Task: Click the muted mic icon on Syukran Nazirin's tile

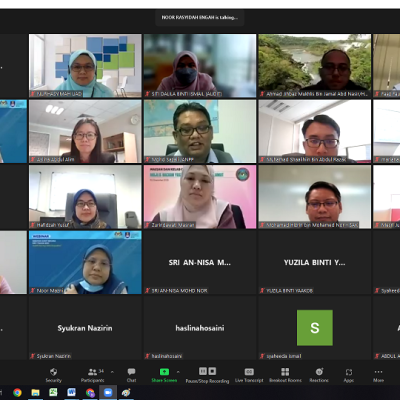Action: pyautogui.click(x=33, y=356)
